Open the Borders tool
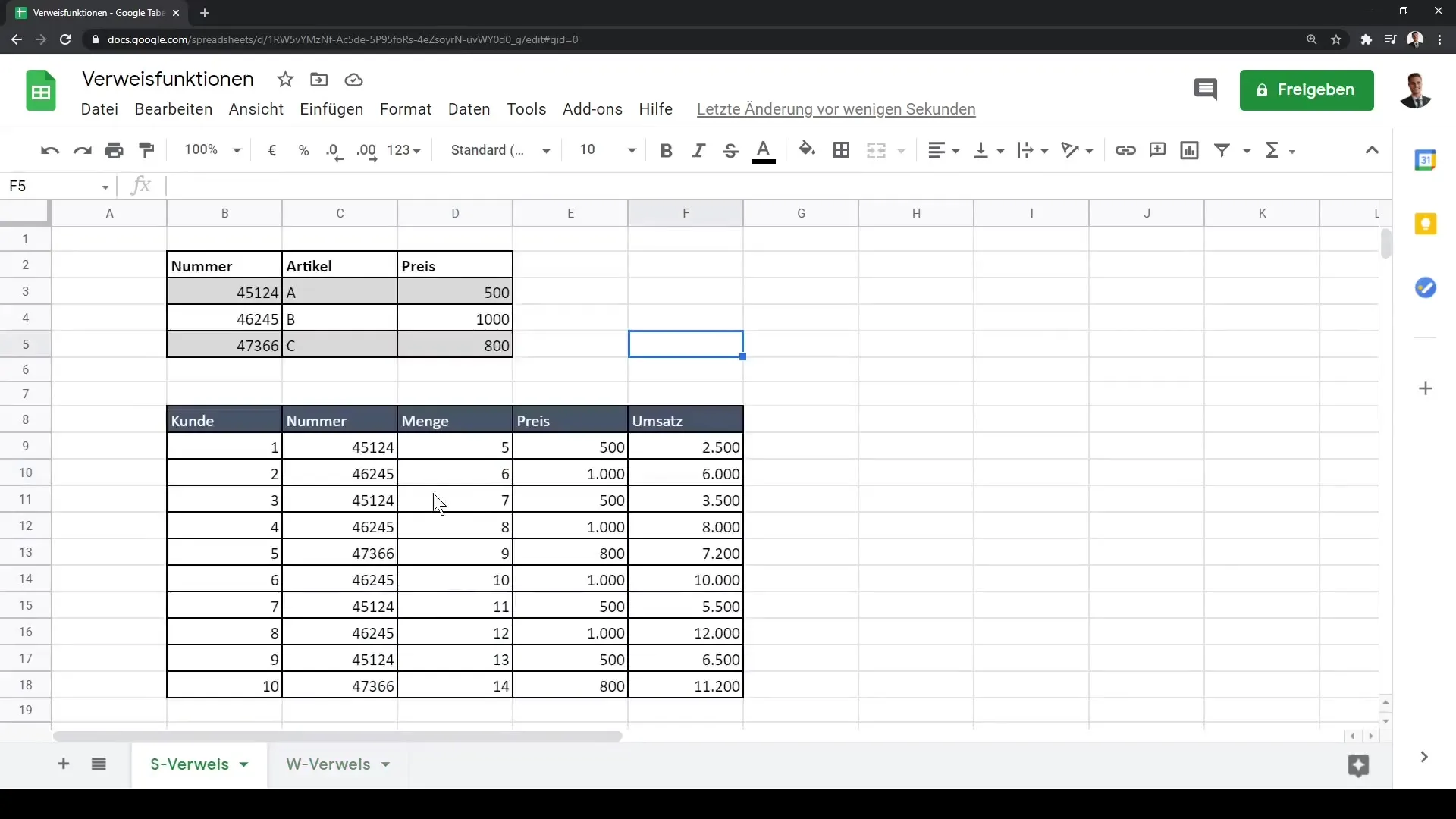 pos(841,150)
